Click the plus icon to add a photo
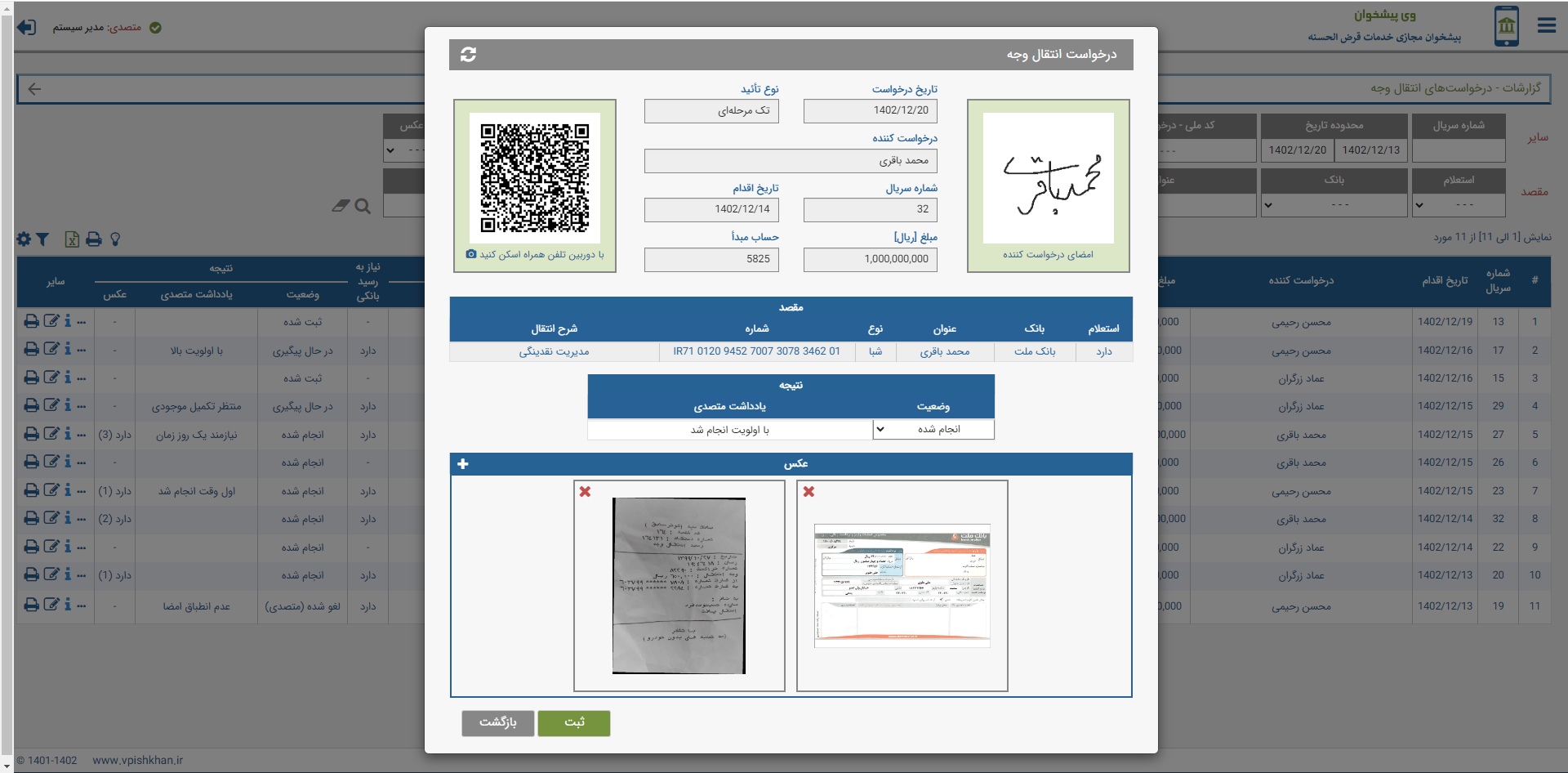1568x773 pixels. click(463, 464)
